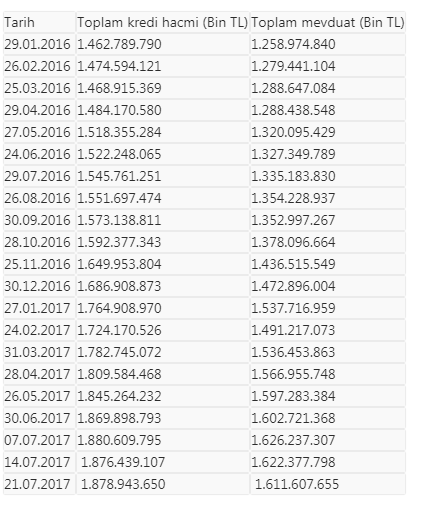Click the date cell 26.02.2016
This screenshot has height=509, width=422.
tap(39, 66)
